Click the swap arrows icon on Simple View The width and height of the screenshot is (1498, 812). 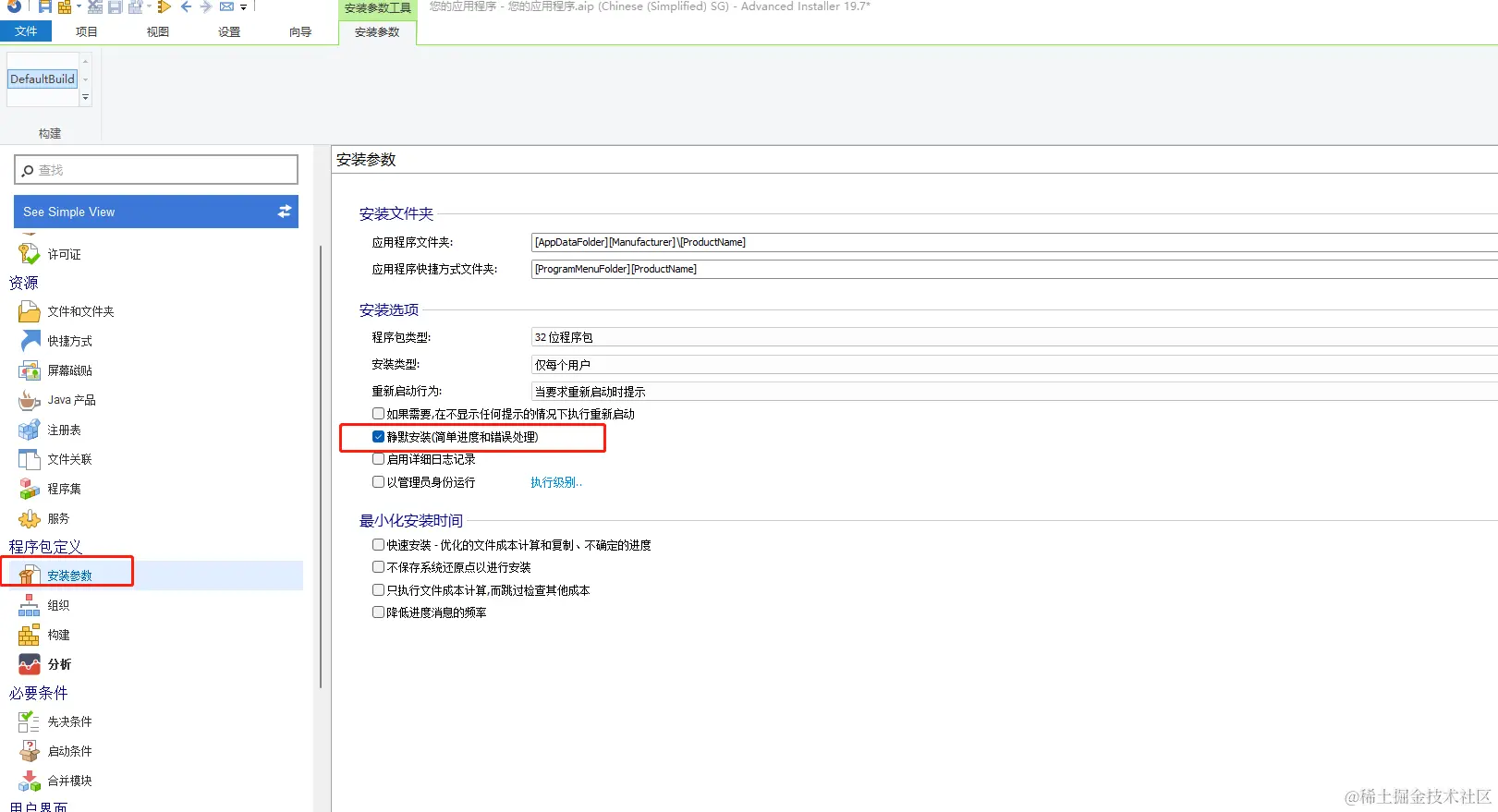[285, 212]
